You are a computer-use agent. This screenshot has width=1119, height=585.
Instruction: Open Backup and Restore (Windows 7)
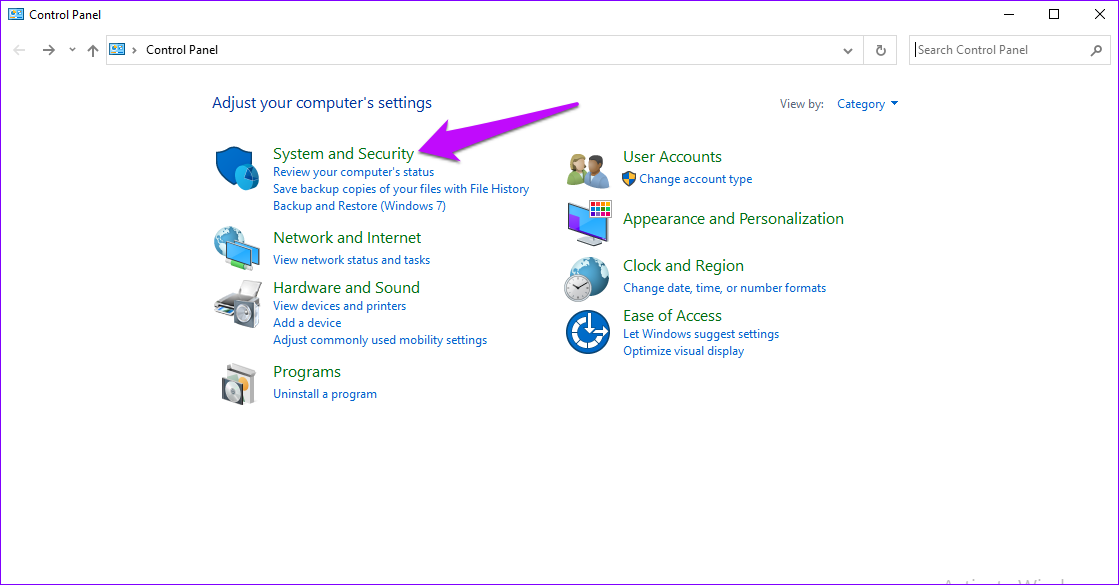359,206
